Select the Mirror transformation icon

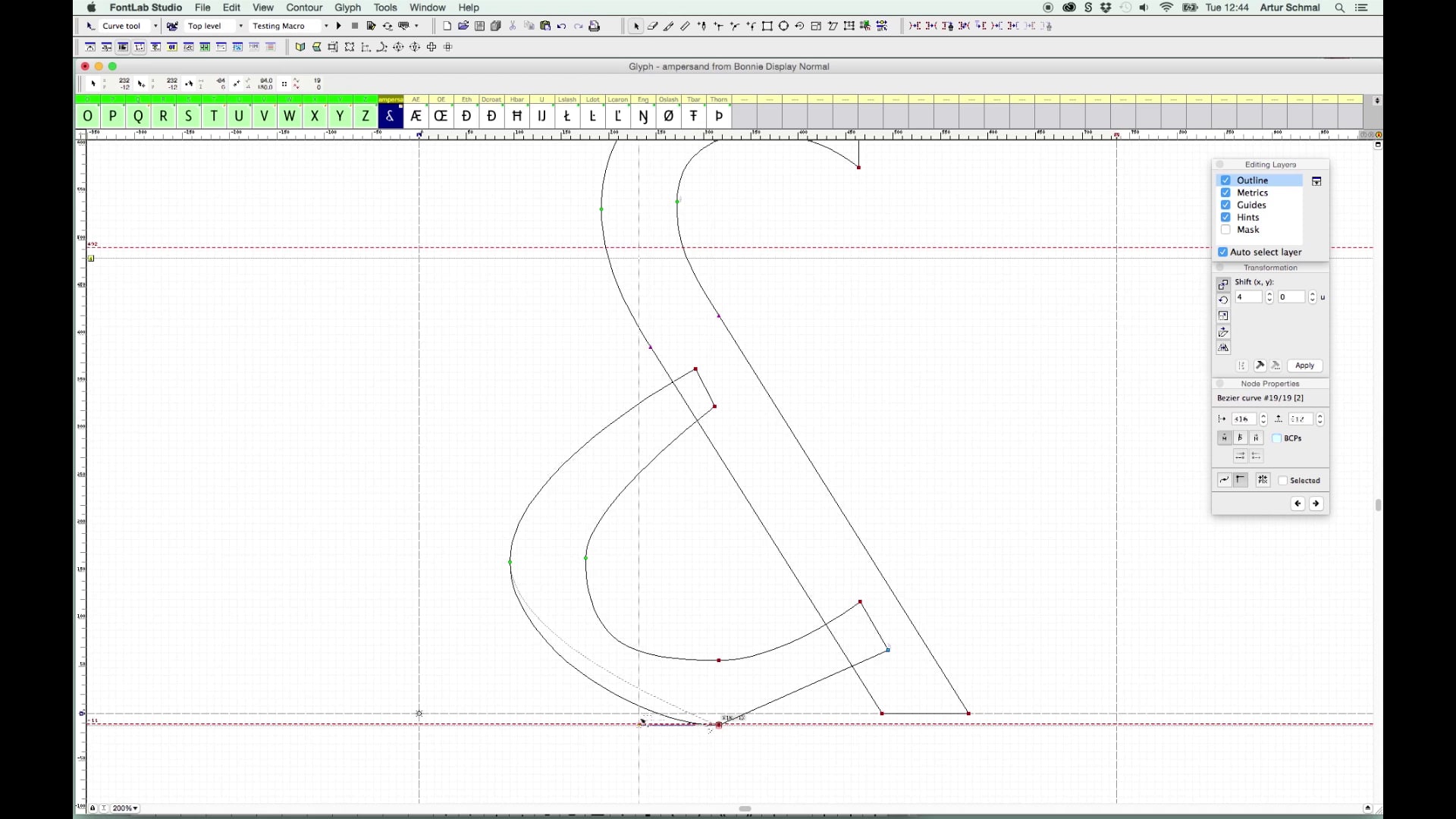(1223, 348)
